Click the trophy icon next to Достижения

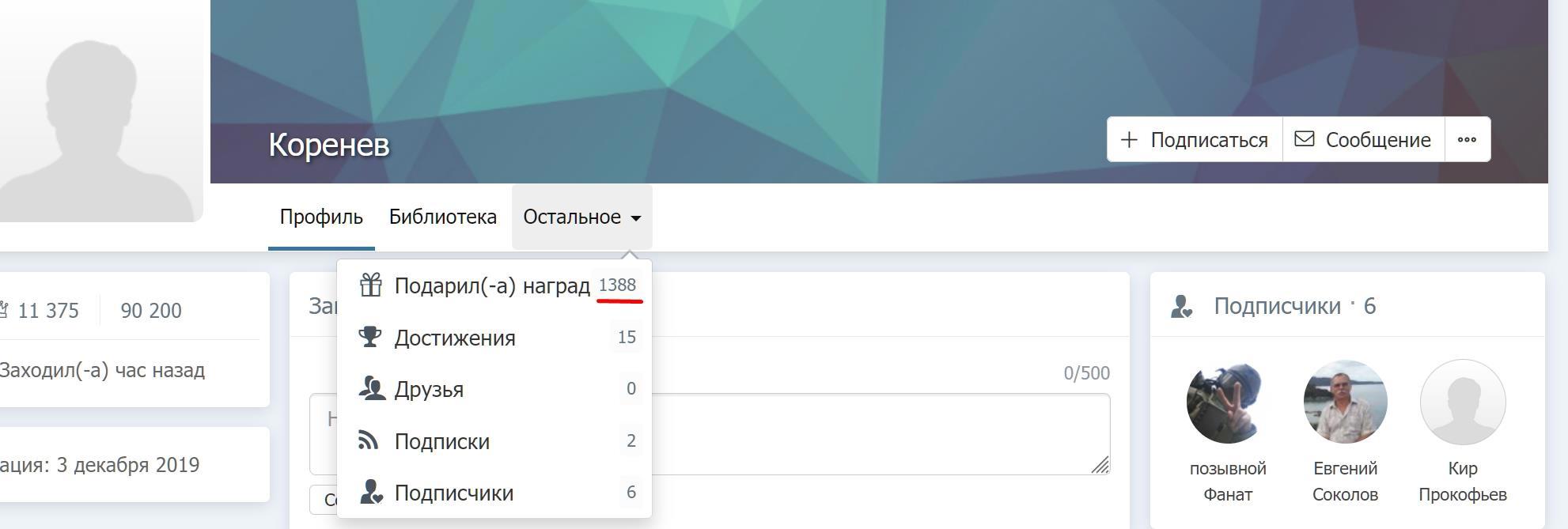(369, 337)
